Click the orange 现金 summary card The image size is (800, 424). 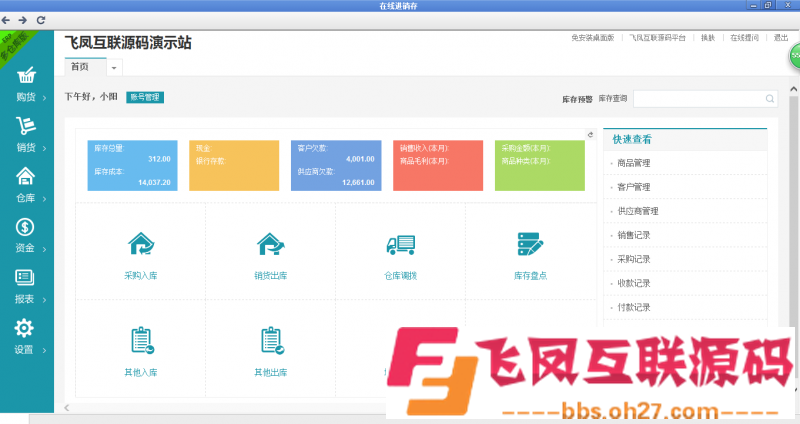pos(234,165)
